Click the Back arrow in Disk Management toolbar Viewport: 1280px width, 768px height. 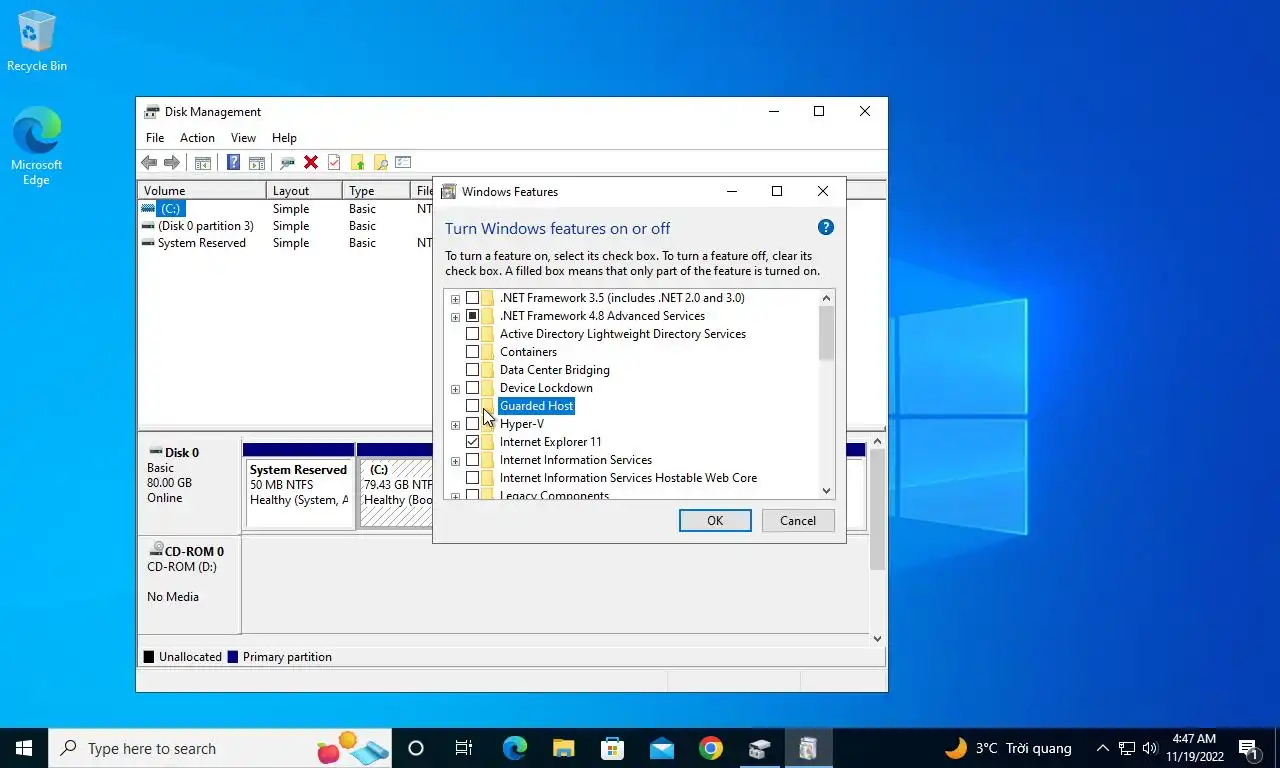[149, 163]
